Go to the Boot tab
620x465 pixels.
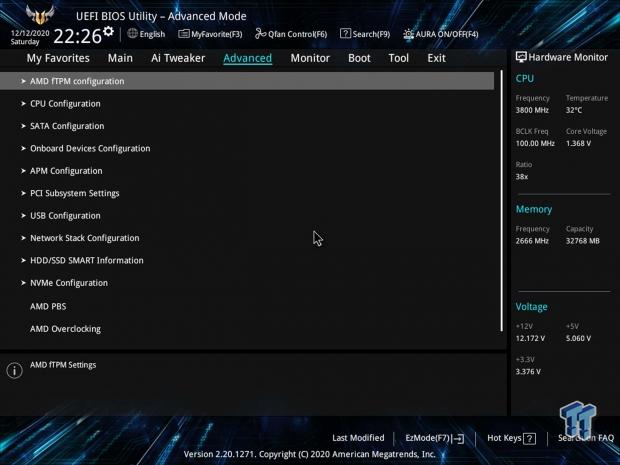point(359,58)
